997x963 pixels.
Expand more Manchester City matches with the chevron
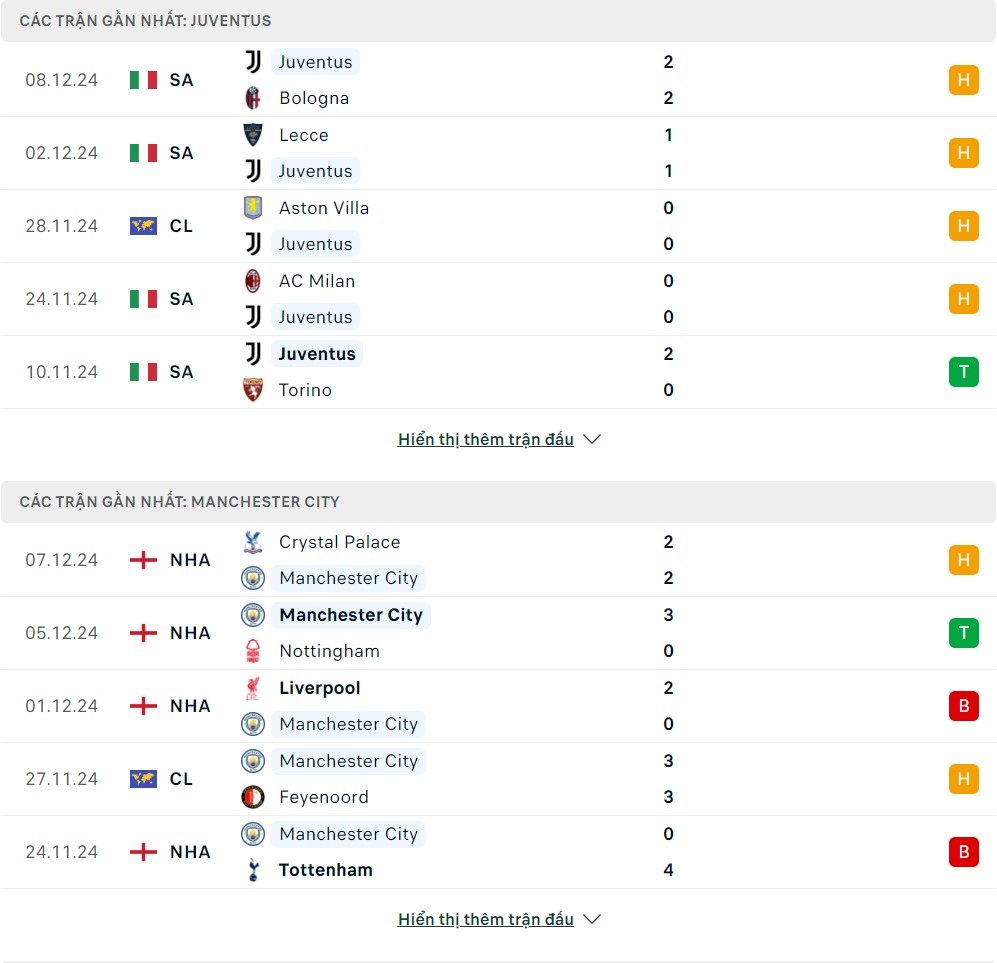[x=592, y=919]
